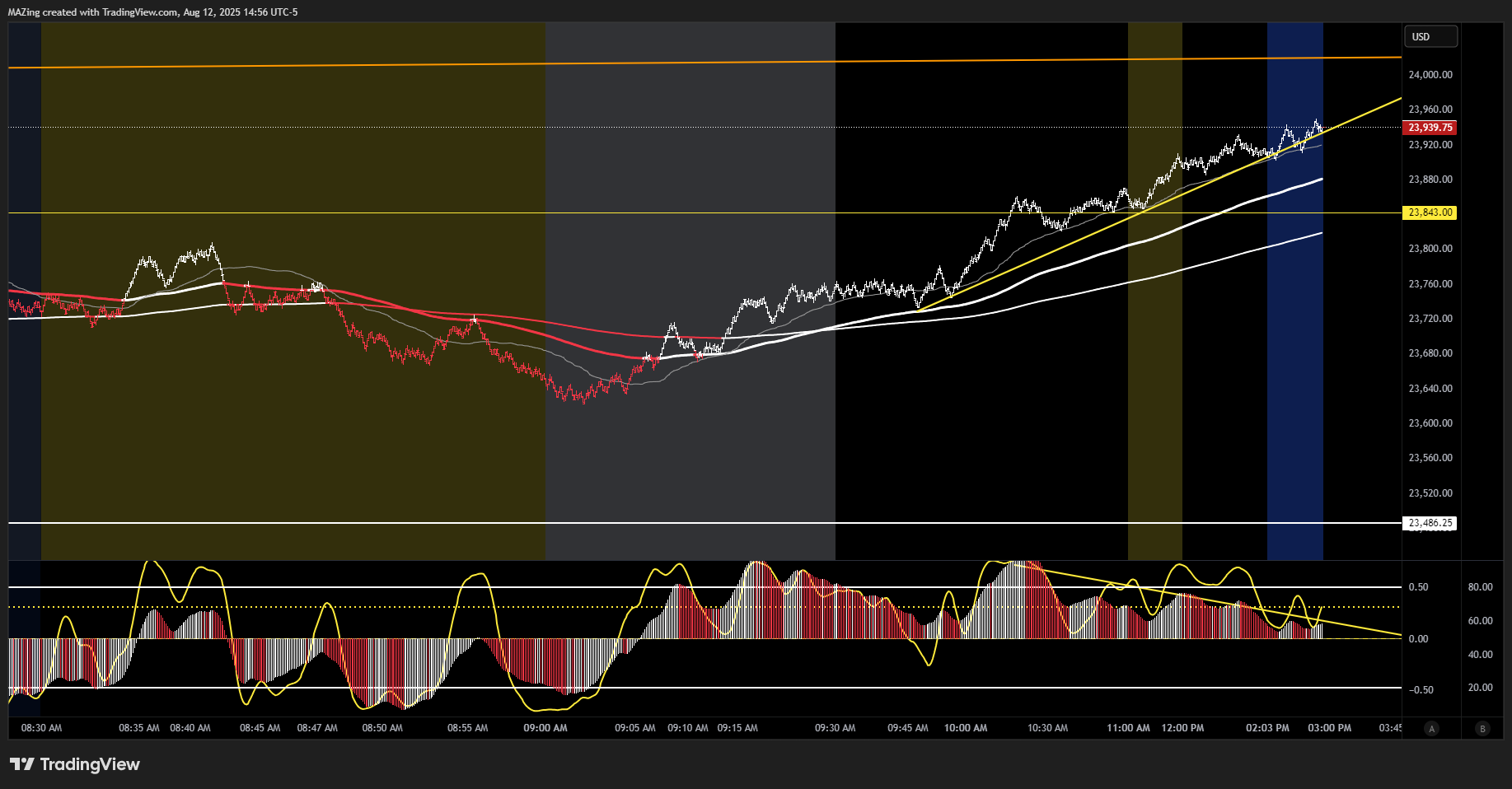Click the 23,960.00 price axis value
This screenshot has width=1512, height=789.
(1430, 110)
